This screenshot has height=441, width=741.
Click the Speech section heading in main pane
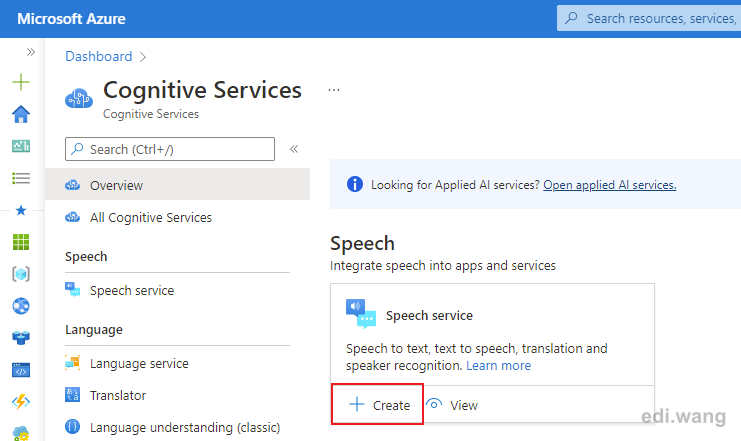[x=362, y=243]
